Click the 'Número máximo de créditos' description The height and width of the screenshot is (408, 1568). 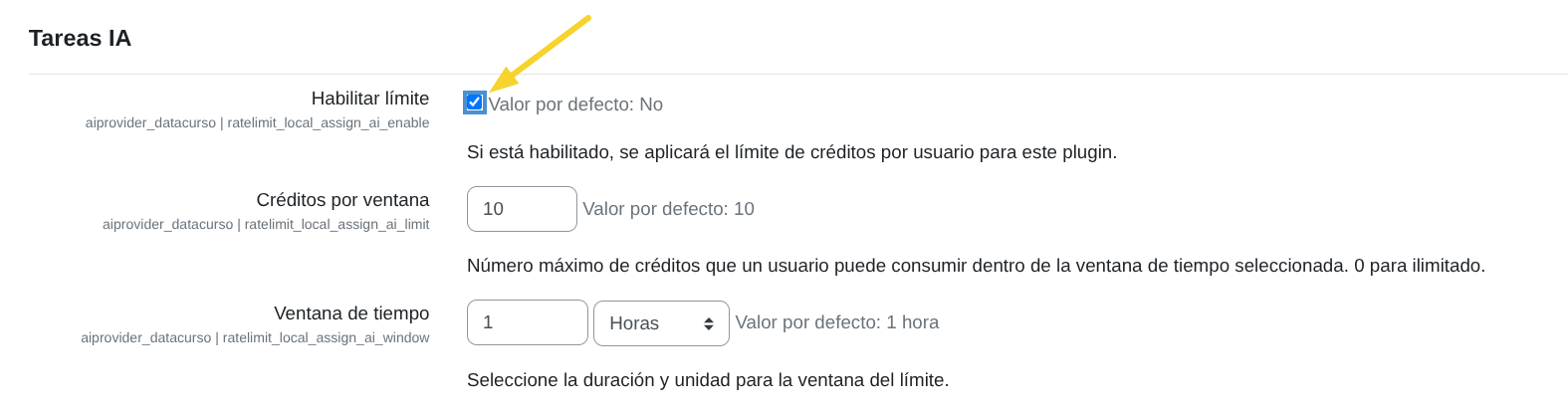coord(976,266)
